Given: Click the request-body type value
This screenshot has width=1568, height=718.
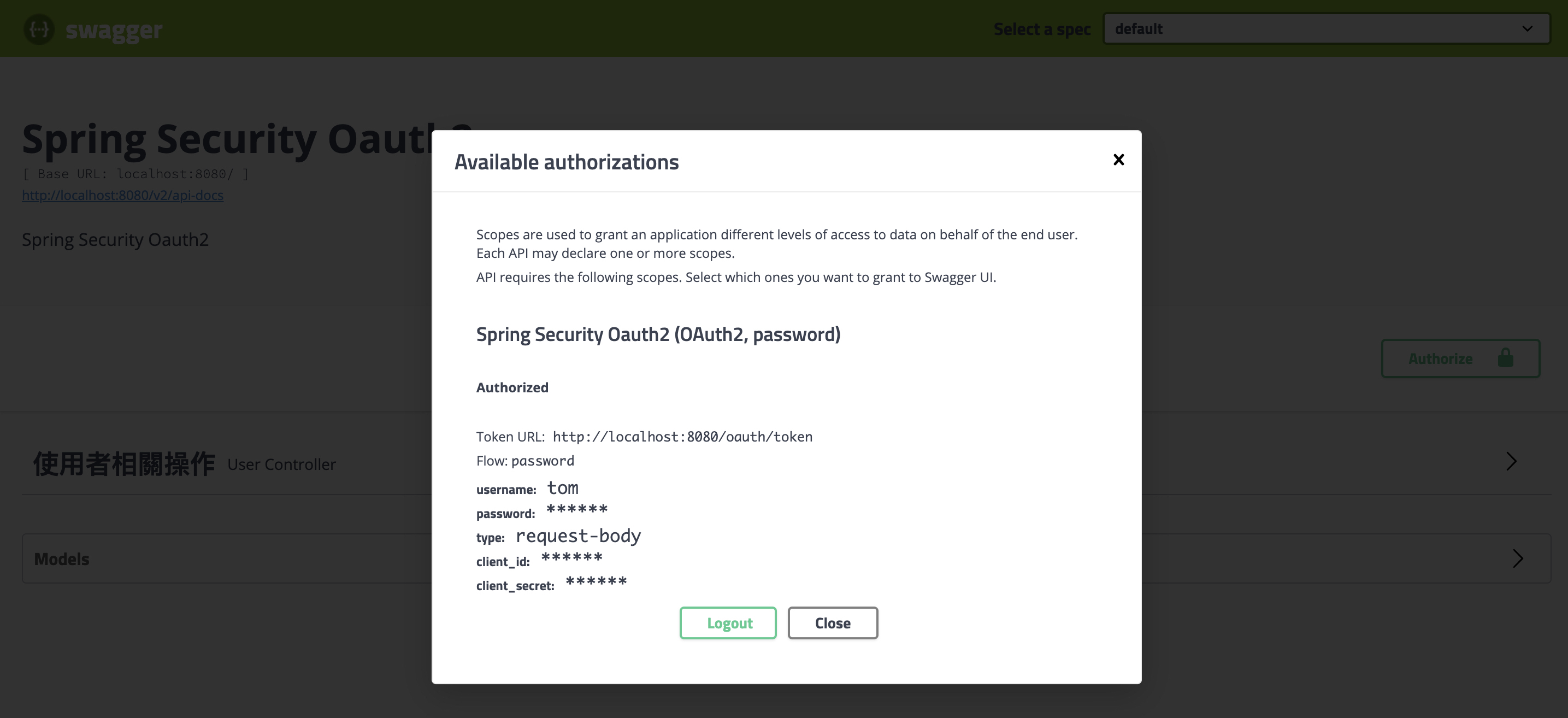Looking at the screenshot, I should coord(577,536).
